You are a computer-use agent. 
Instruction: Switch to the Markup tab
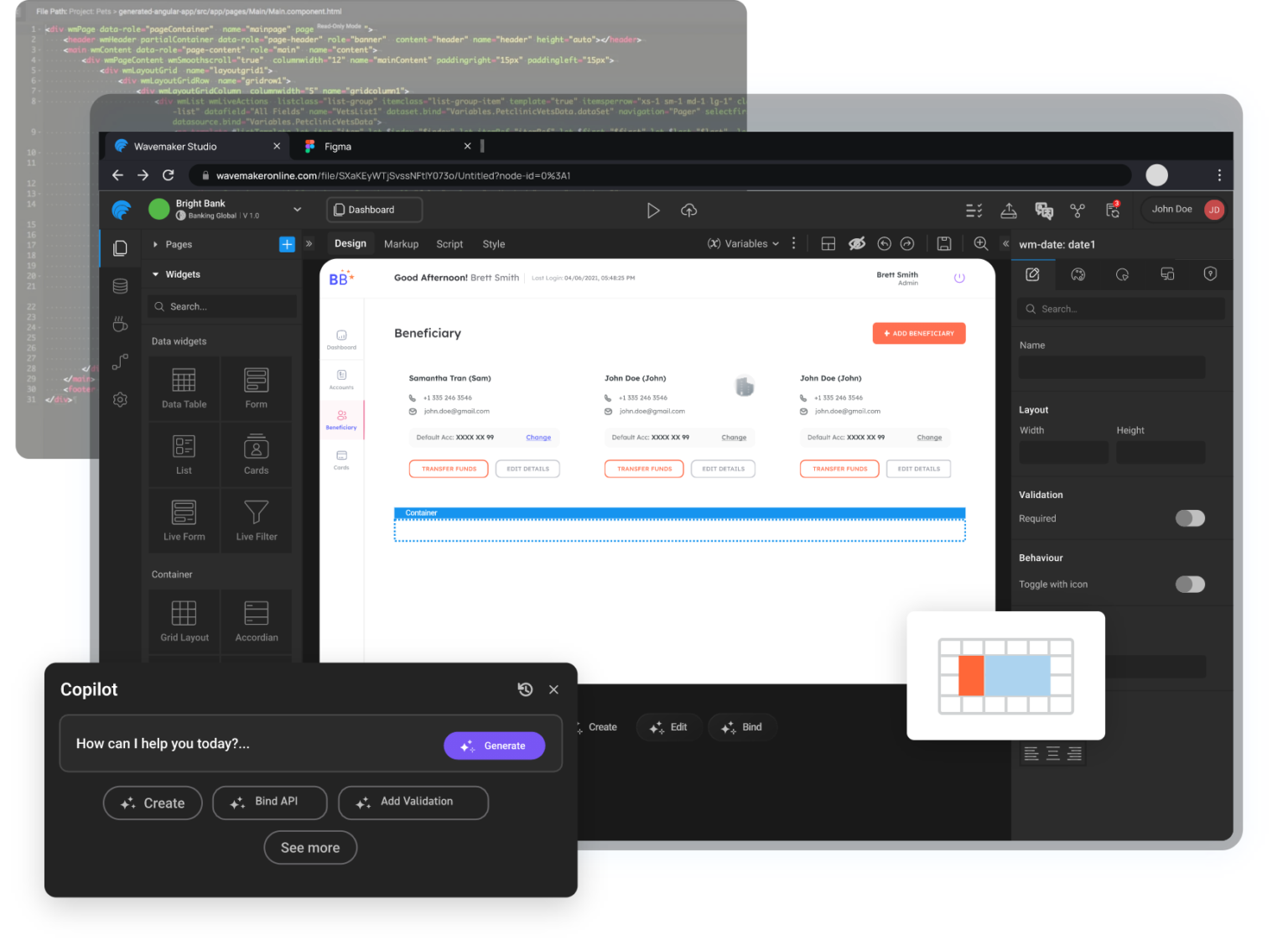(401, 244)
